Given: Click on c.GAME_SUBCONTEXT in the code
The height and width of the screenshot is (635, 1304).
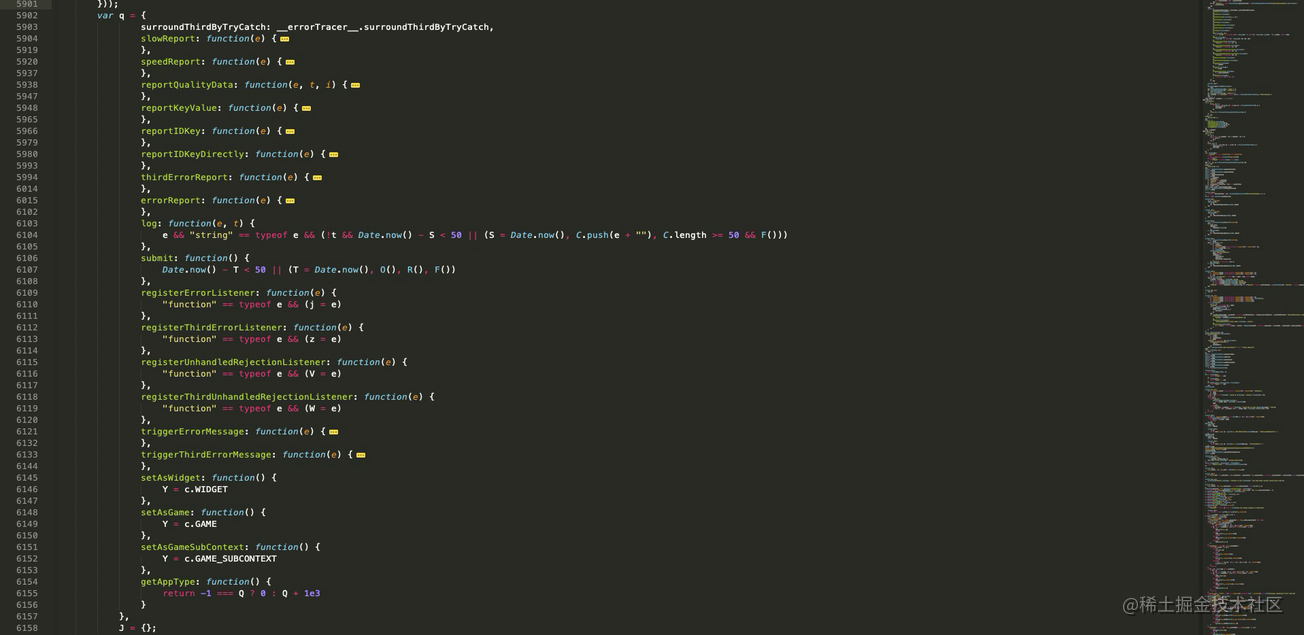Looking at the screenshot, I should pos(230,559).
